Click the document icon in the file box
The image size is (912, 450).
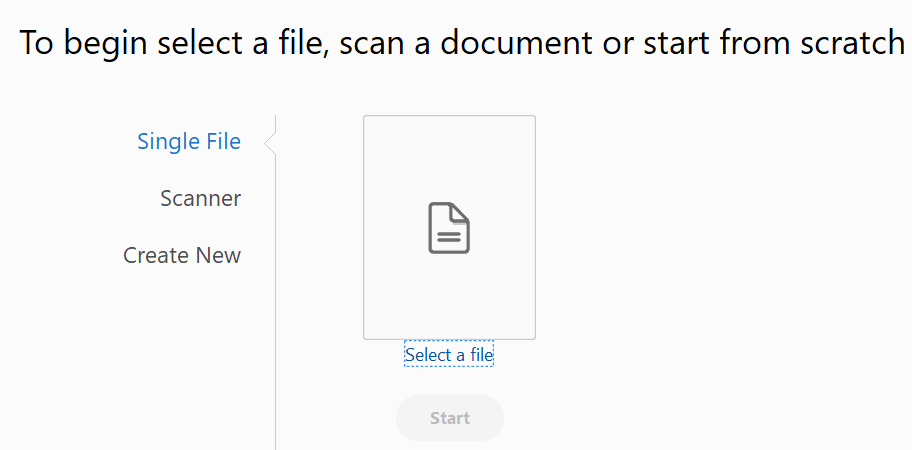[449, 228]
